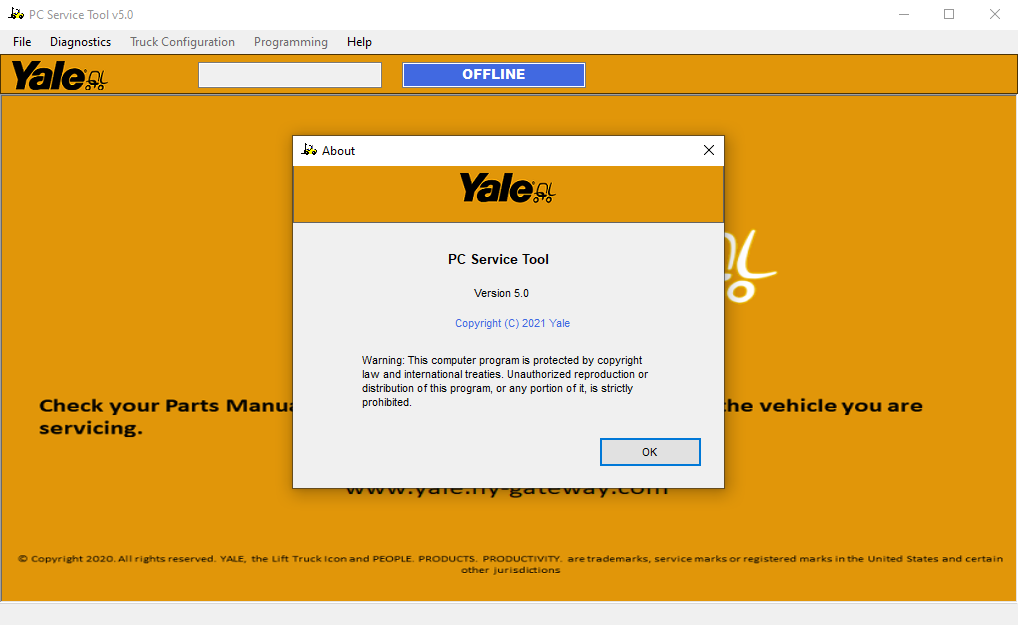Click the forklift icon in the About title bar
The height and width of the screenshot is (625, 1018).
(309, 150)
